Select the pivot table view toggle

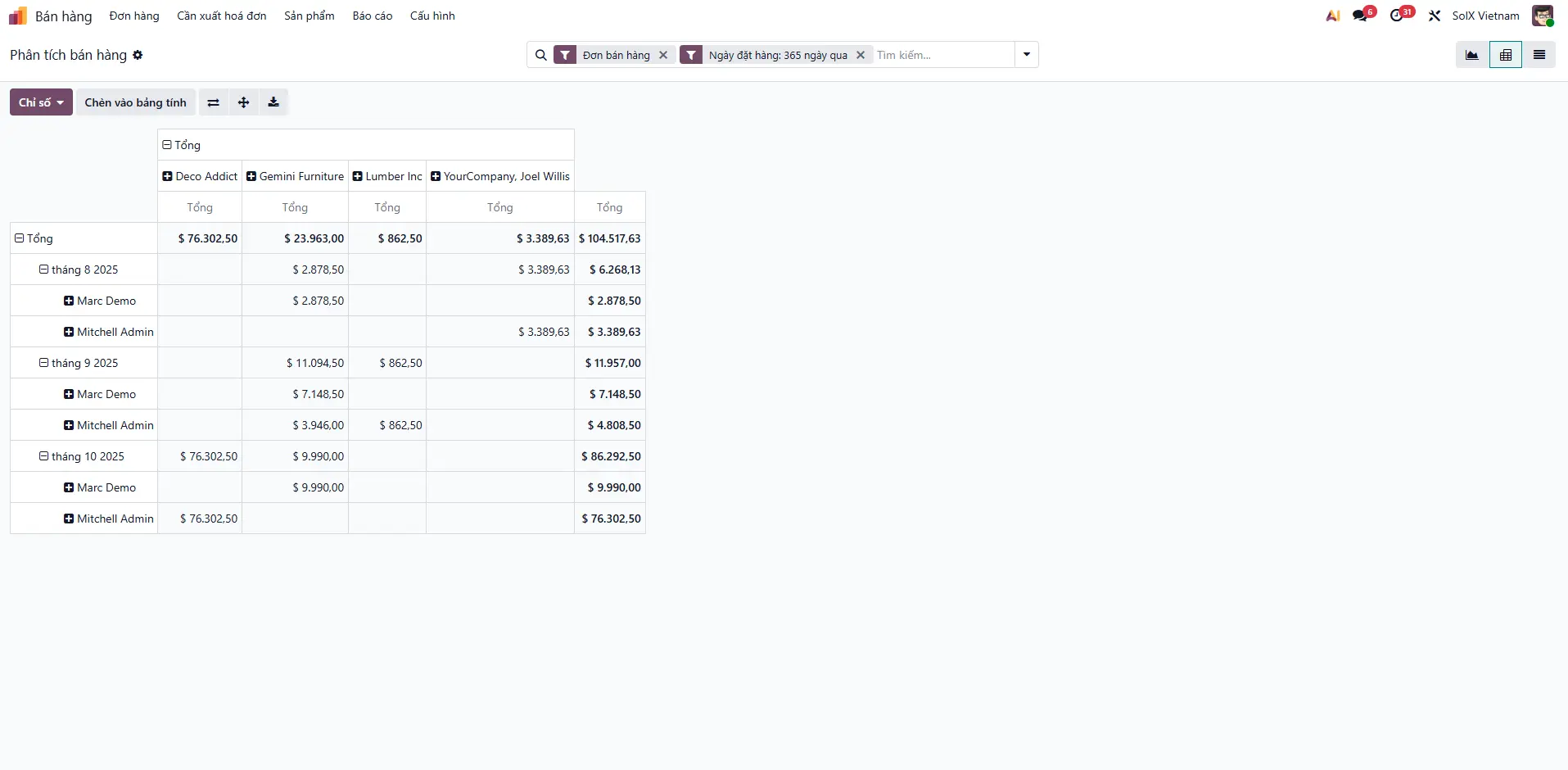tap(1505, 55)
